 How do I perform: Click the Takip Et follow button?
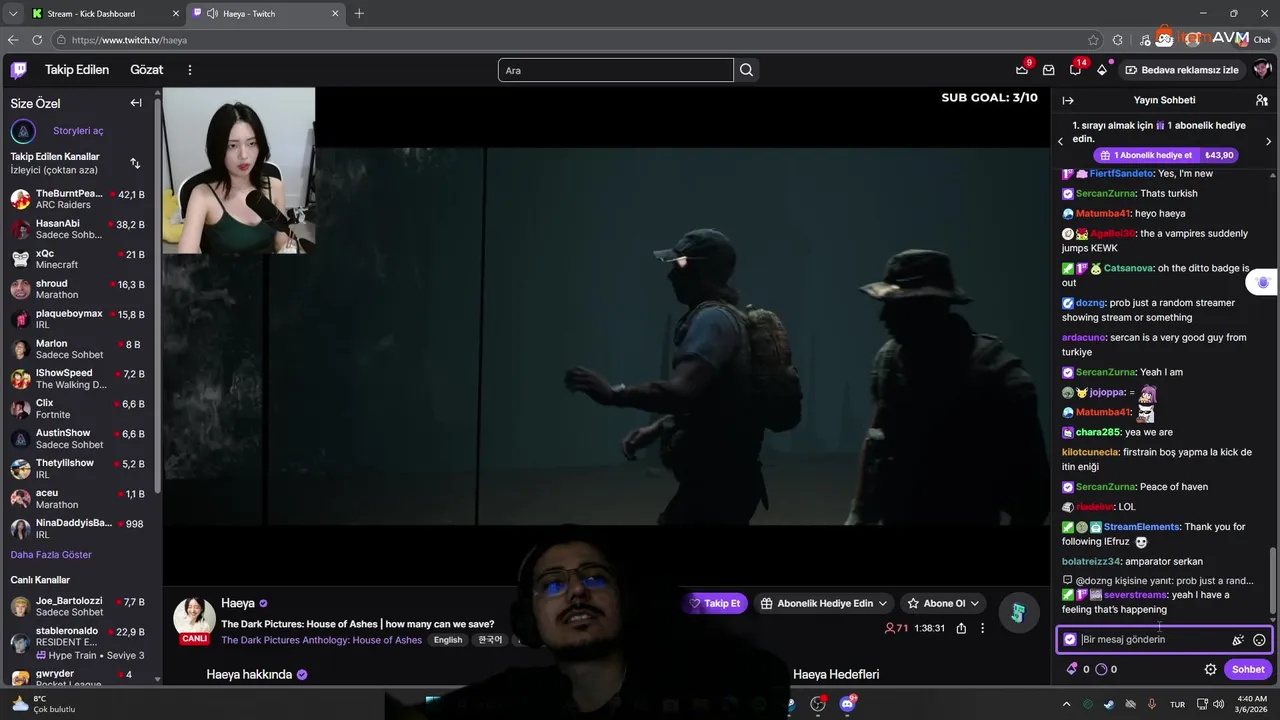tap(716, 603)
